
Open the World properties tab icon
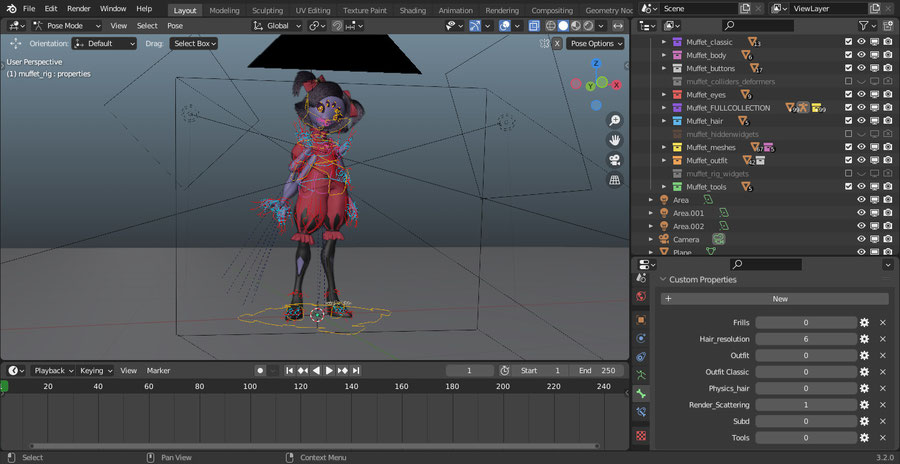641,296
